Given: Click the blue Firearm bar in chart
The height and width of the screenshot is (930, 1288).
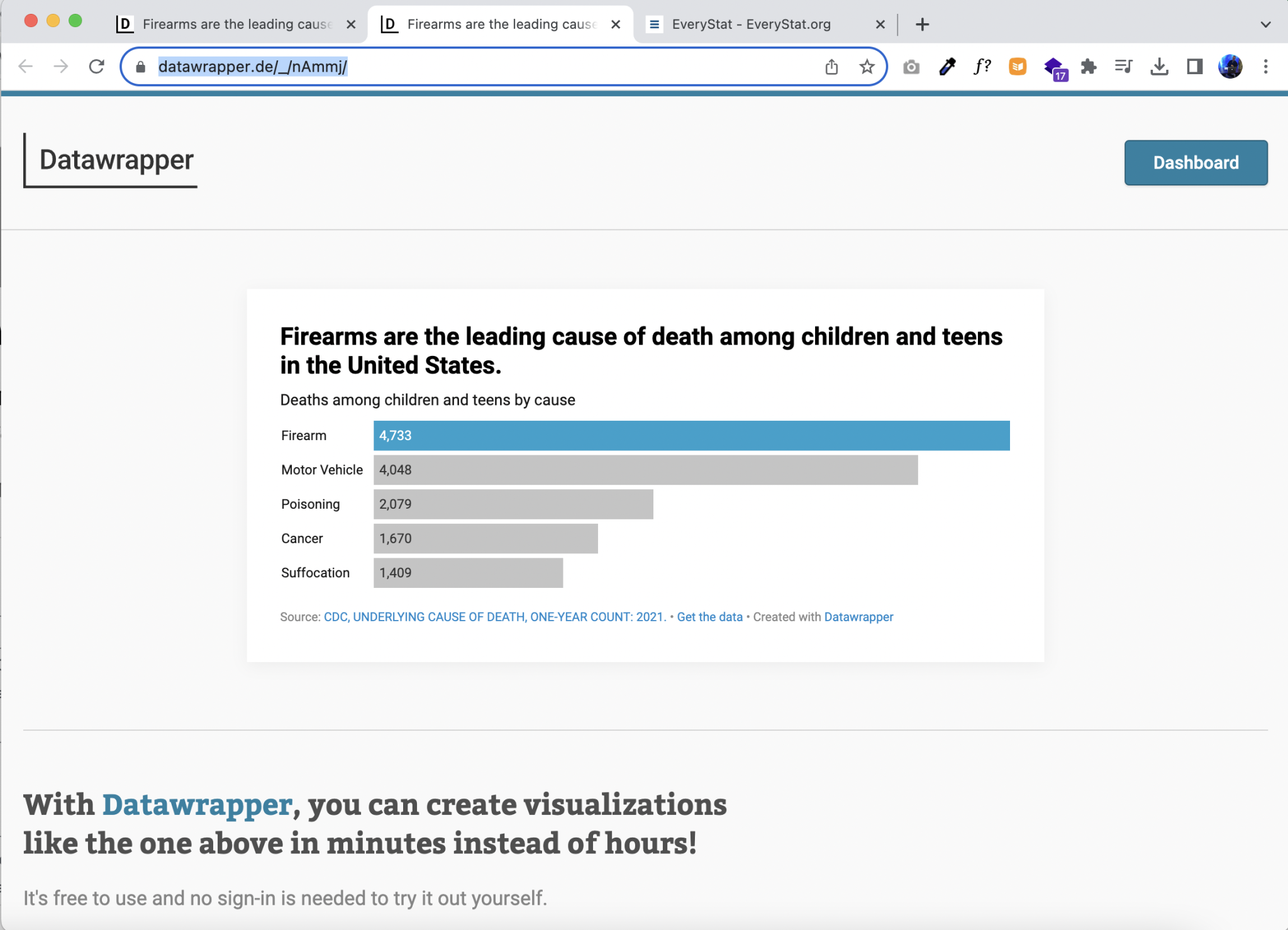Looking at the screenshot, I should pyautogui.click(x=691, y=436).
